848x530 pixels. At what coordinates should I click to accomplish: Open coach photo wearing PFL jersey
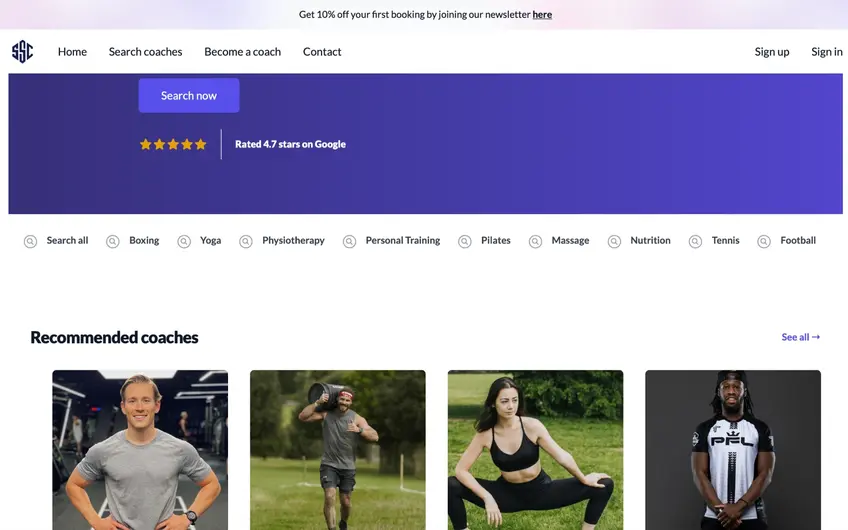[x=733, y=450]
